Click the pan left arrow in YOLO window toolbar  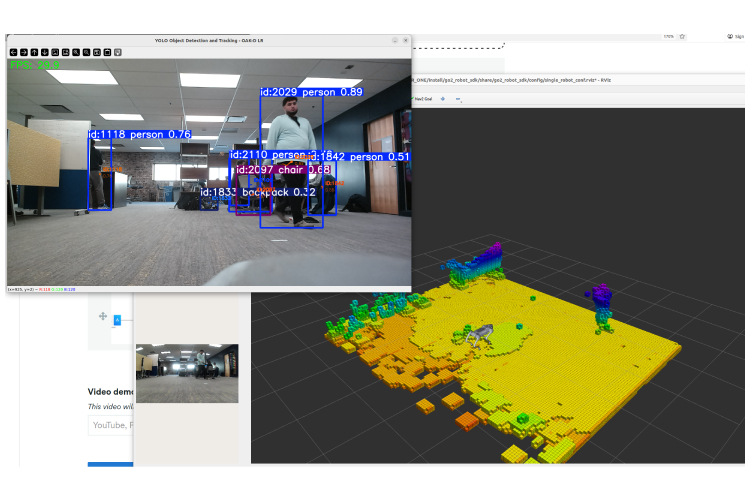(x=14, y=51)
